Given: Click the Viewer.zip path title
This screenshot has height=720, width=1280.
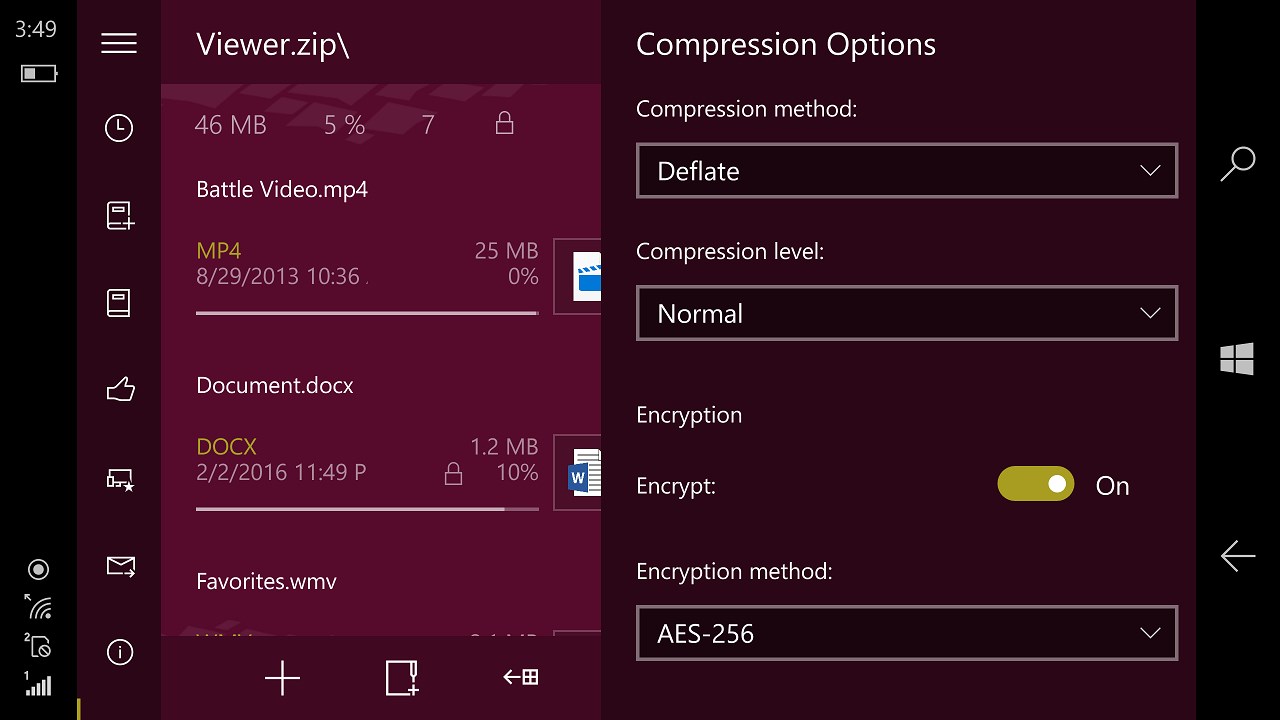Looking at the screenshot, I should point(273,44).
